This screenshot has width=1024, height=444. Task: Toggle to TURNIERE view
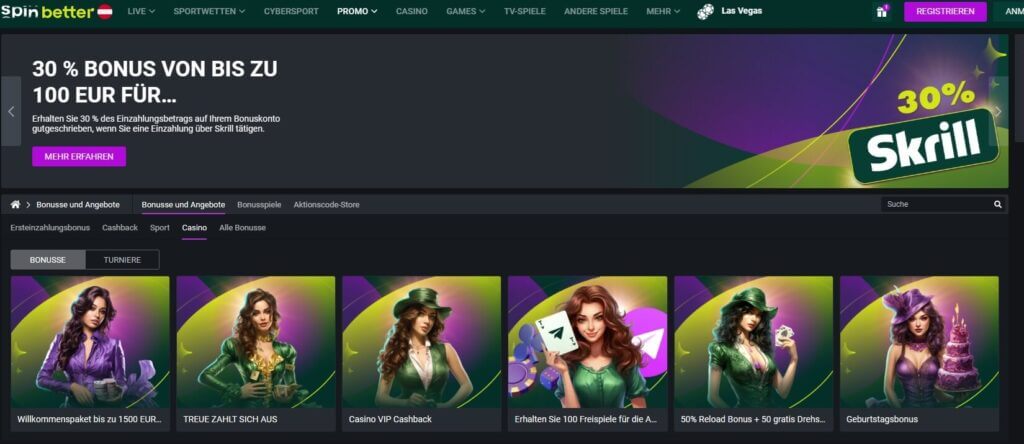point(122,260)
